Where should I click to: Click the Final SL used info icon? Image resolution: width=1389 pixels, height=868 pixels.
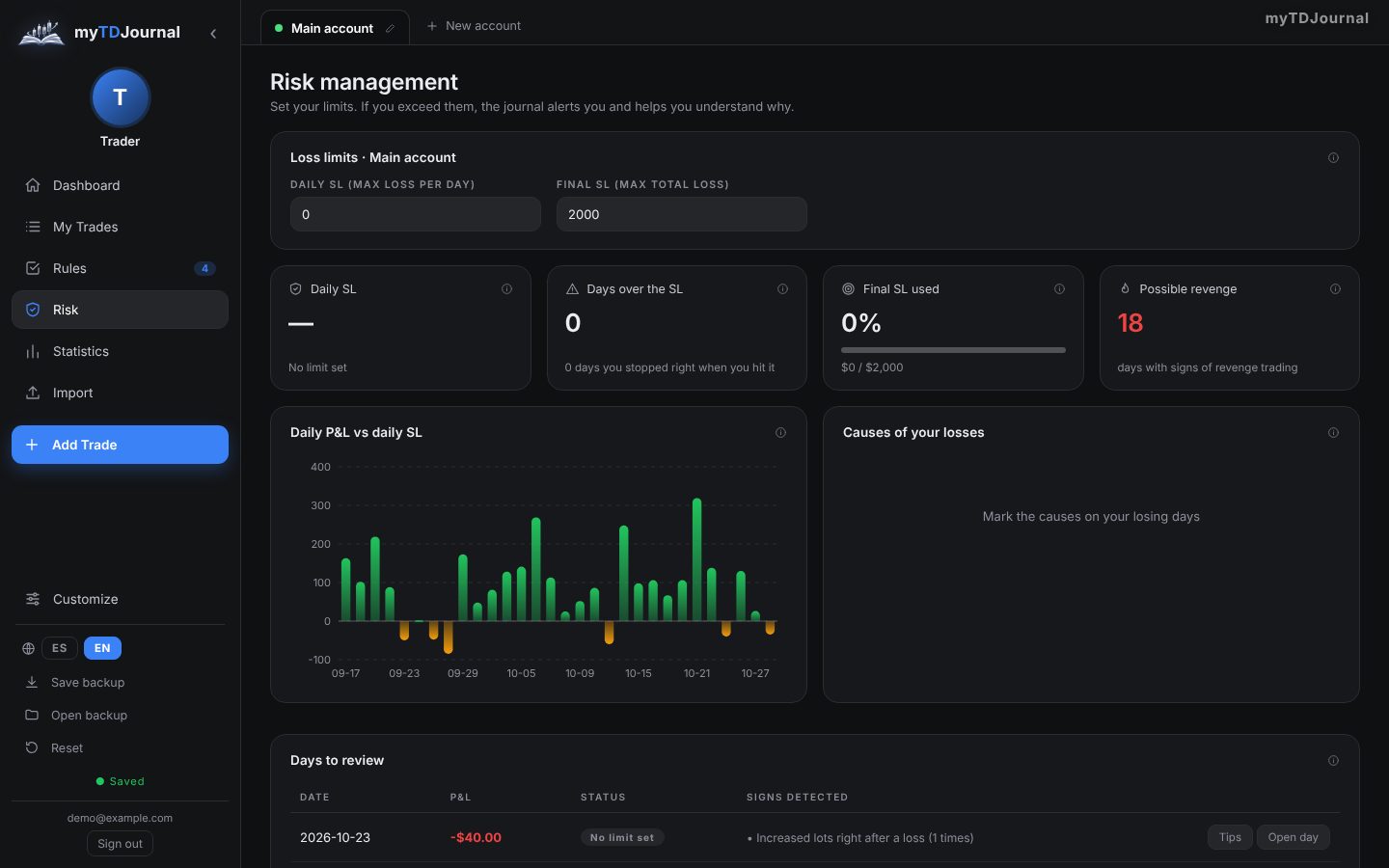[x=1059, y=288]
